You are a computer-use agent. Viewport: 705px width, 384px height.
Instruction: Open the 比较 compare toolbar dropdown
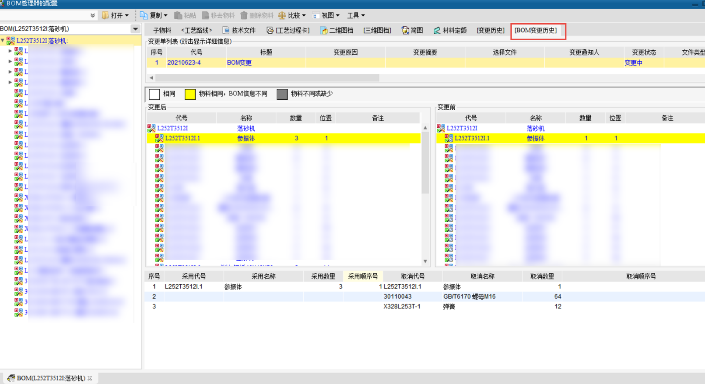tap(292, 15)
